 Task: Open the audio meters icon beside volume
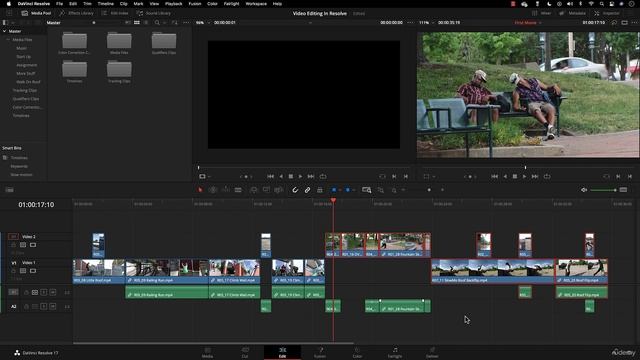click(x=623, y=190)
